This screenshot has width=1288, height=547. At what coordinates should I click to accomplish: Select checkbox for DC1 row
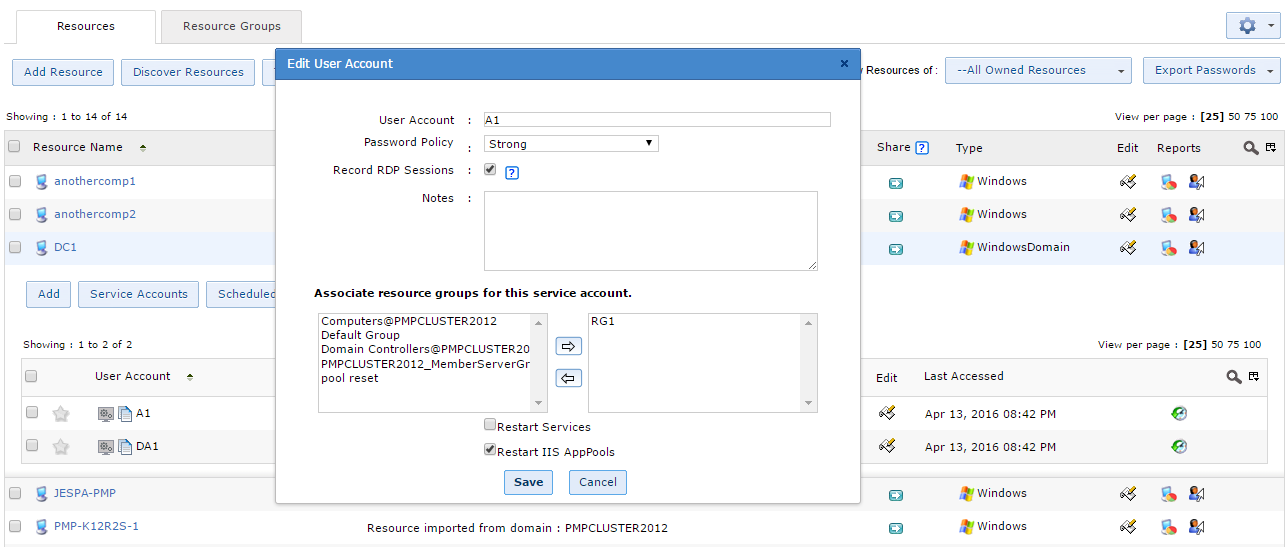pos(15,247)
